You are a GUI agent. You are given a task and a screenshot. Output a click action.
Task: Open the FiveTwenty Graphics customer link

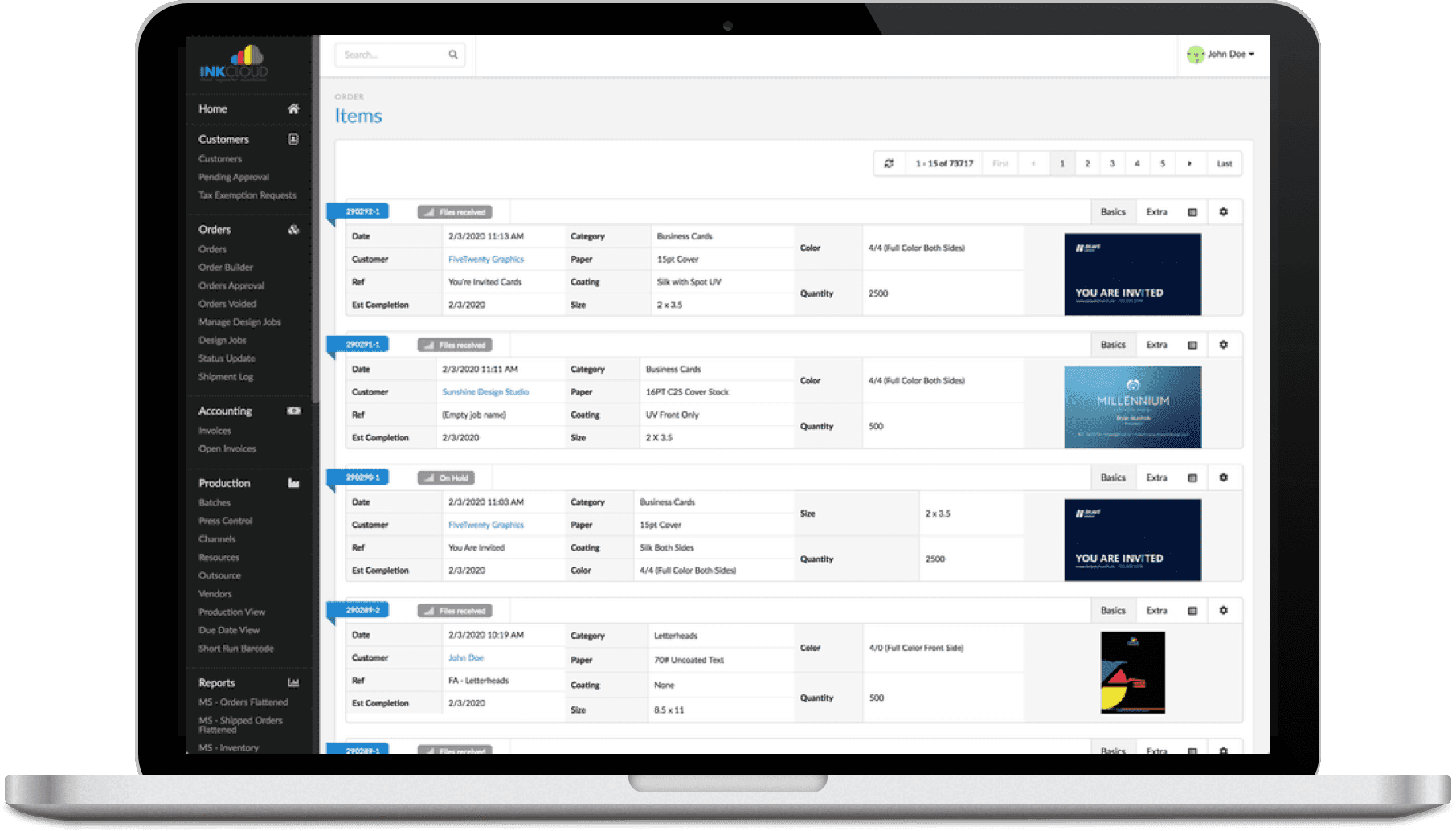click(x=485, y=260)
